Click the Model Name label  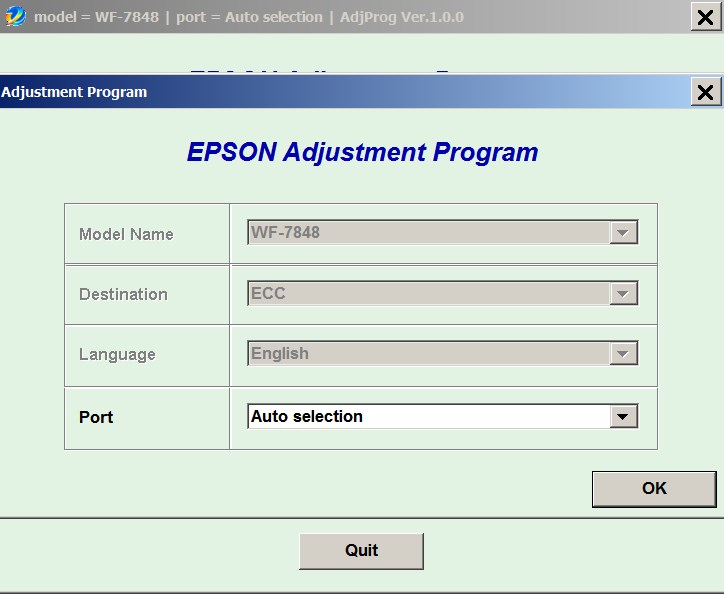pos(126,234)
